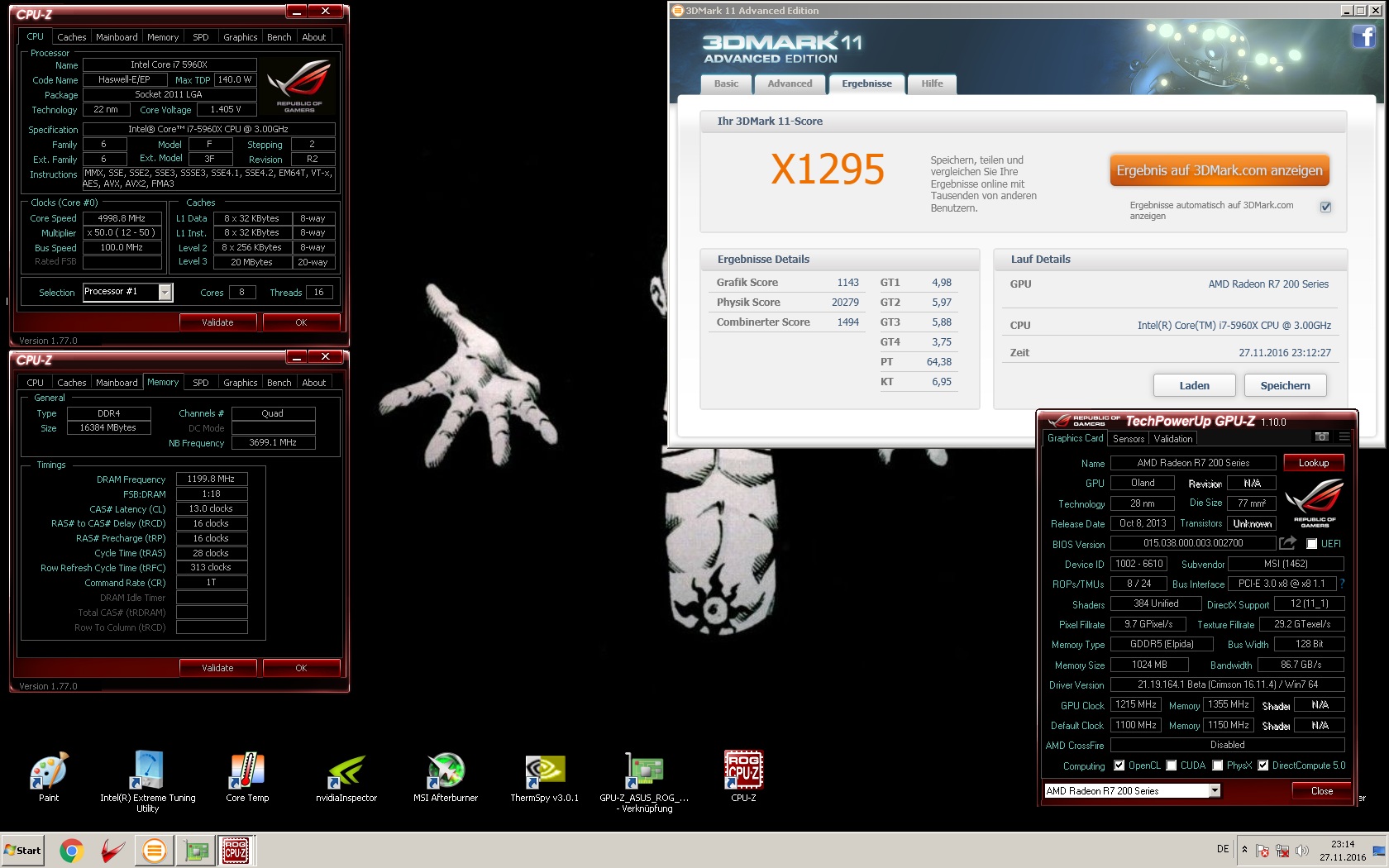
Task: Click the GPU-Z screenshot camera icon
Action: point(1322,436)
